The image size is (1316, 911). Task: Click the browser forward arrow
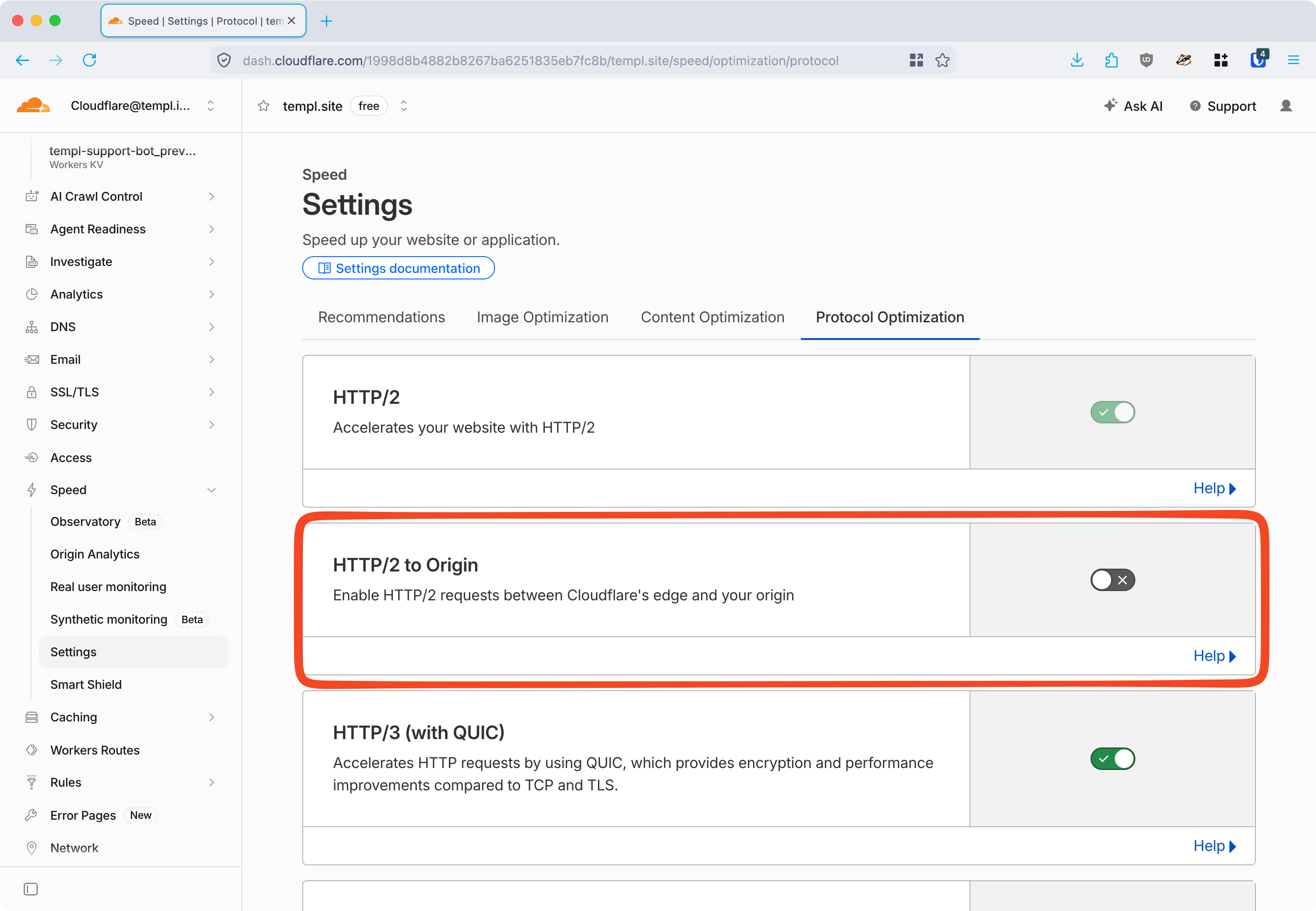point(56,61)
